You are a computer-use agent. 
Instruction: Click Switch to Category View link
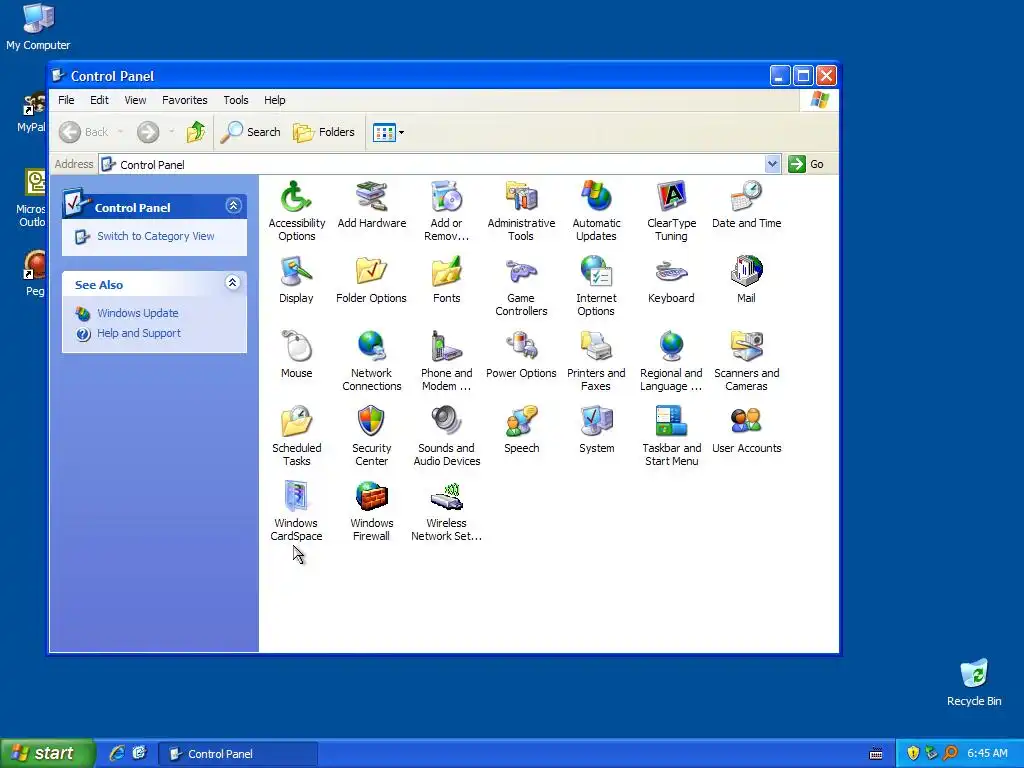[x=155, y=236]
